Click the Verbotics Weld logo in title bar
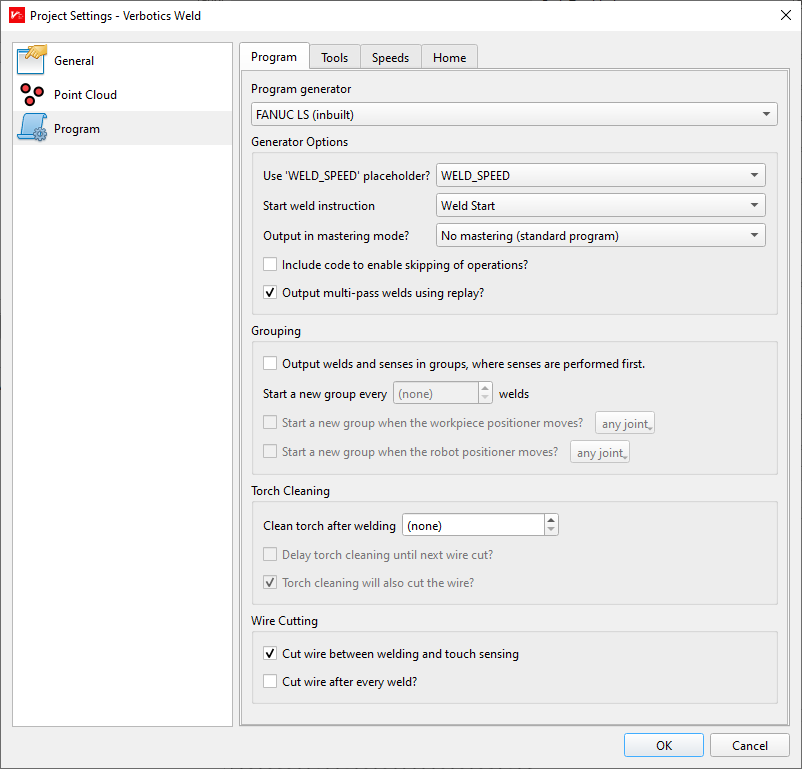Image resolution: width=802 pixels, height=769 pixels. tap(17, 15)
